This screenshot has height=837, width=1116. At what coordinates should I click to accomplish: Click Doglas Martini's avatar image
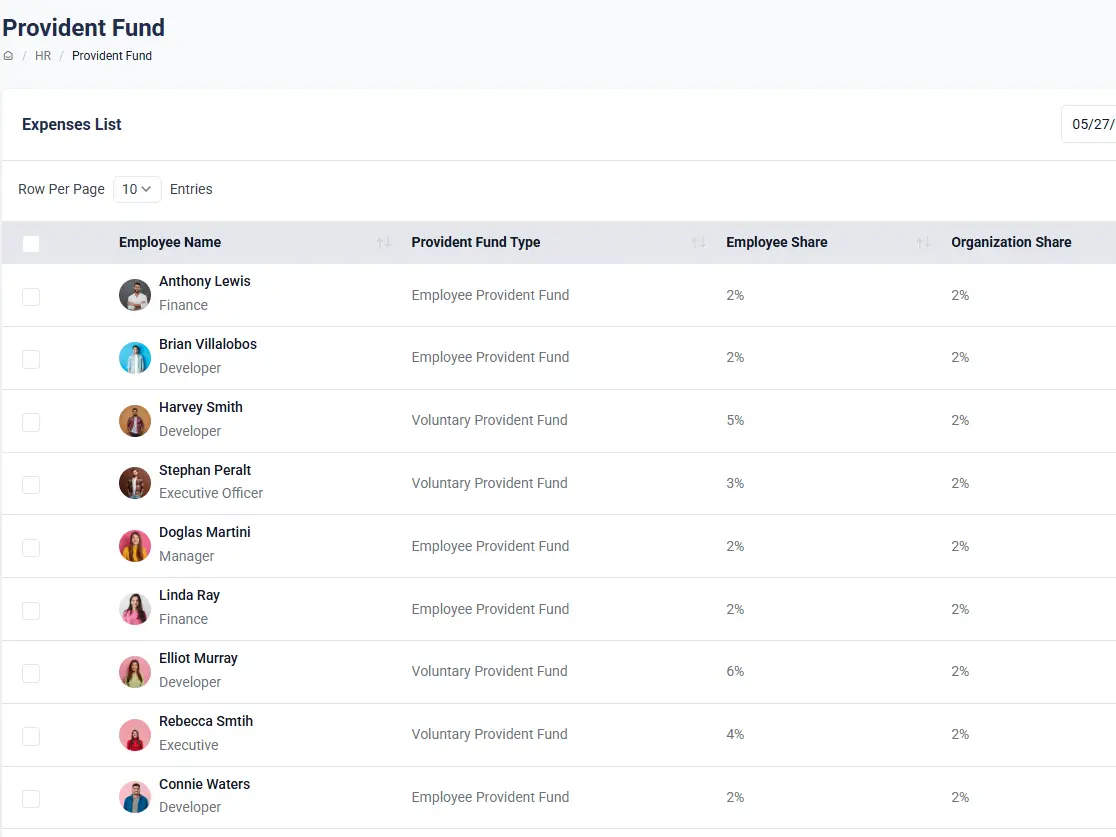(135, 546)
